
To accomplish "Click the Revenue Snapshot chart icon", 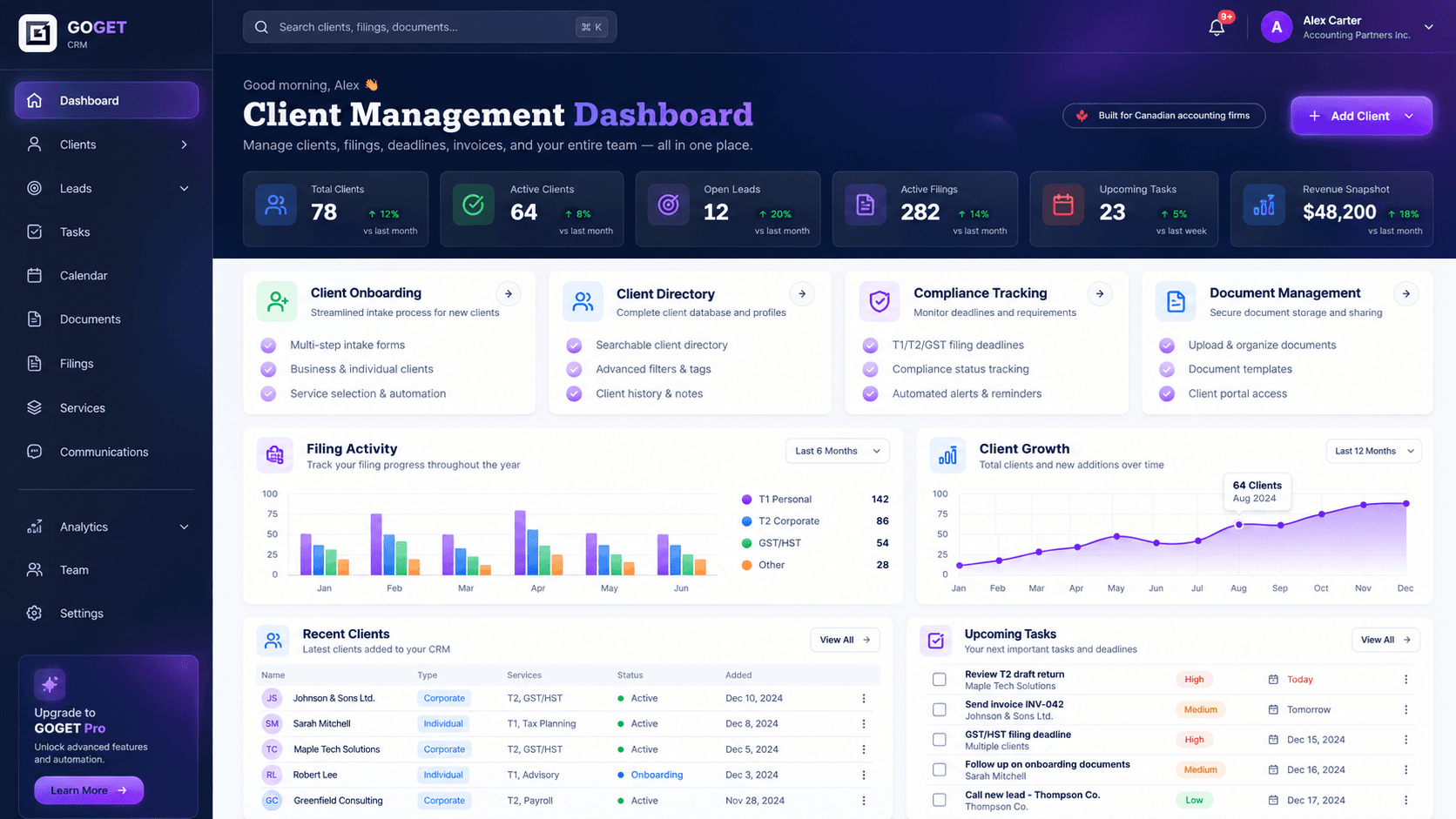I will pyautogui.click(x=1264, y=205).
